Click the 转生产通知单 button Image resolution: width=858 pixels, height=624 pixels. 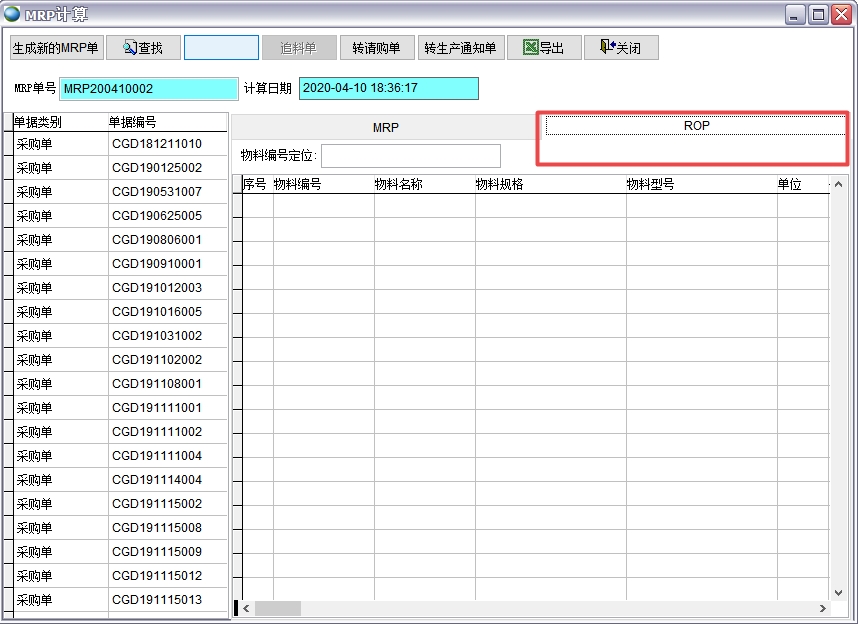pyautogui.click(x=461, y=46)
